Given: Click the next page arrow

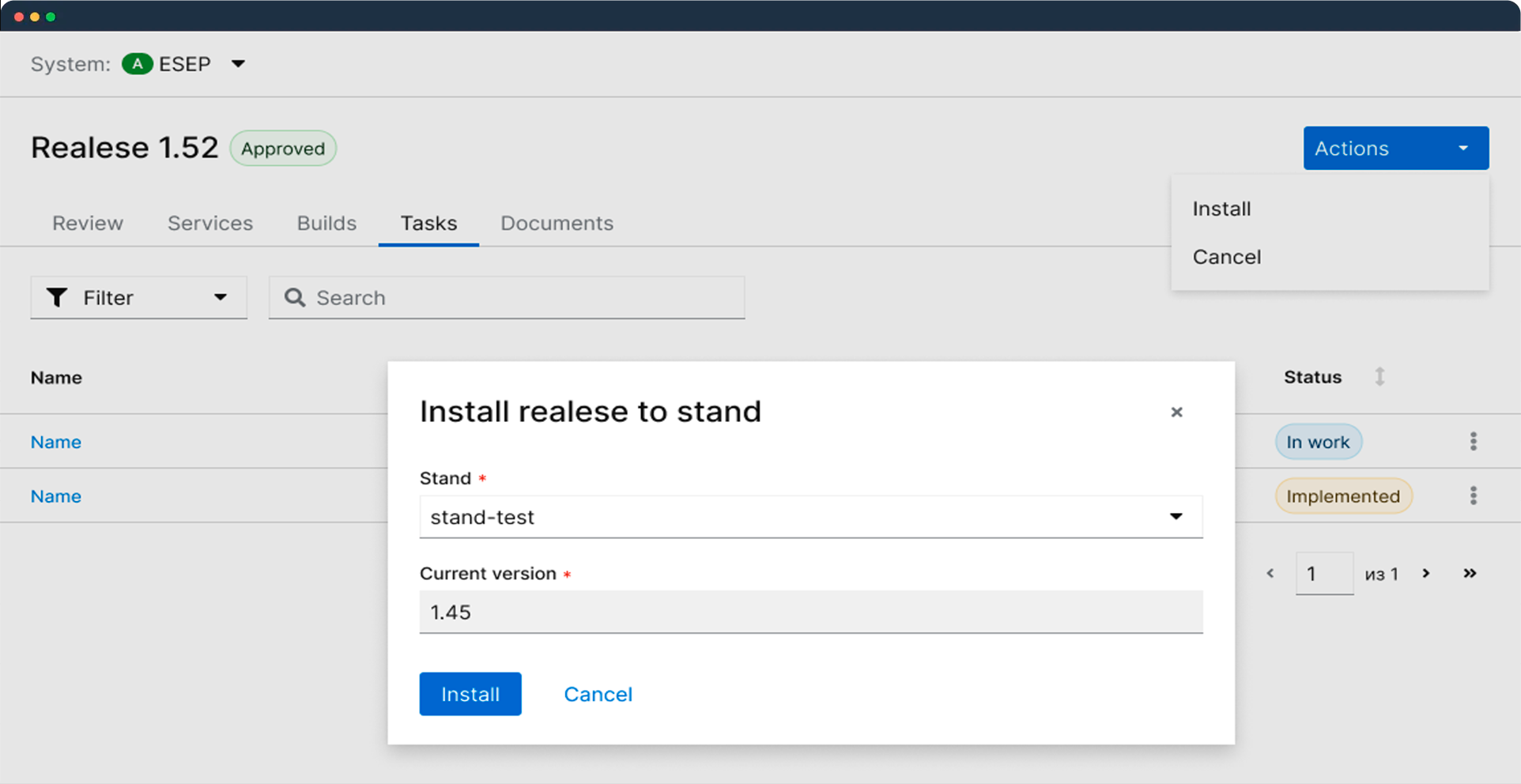Looking at the screenshot, I should pyautogui.click(x=1426, y=574).
